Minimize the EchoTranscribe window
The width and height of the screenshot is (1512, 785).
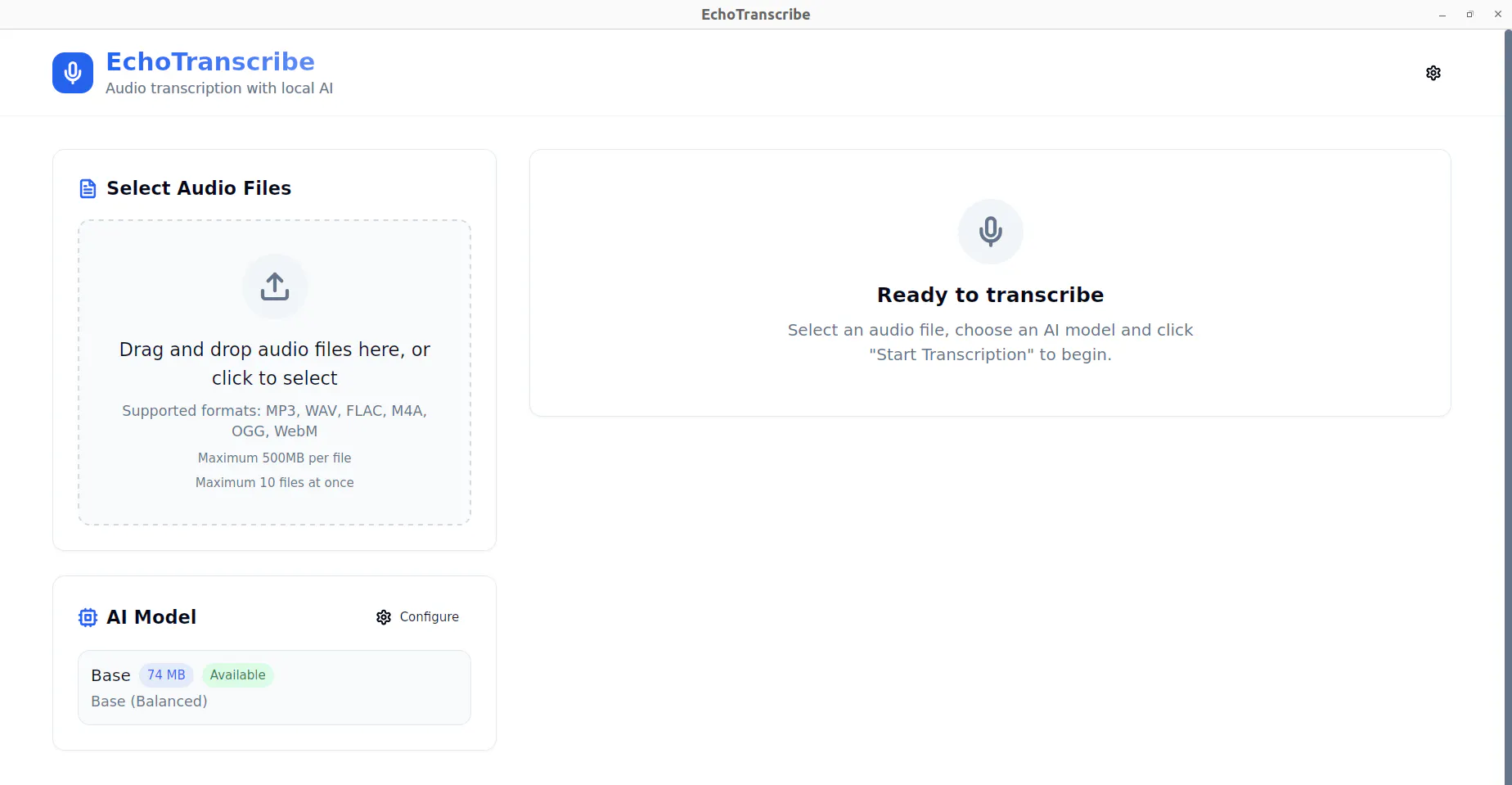point(1442,15)
